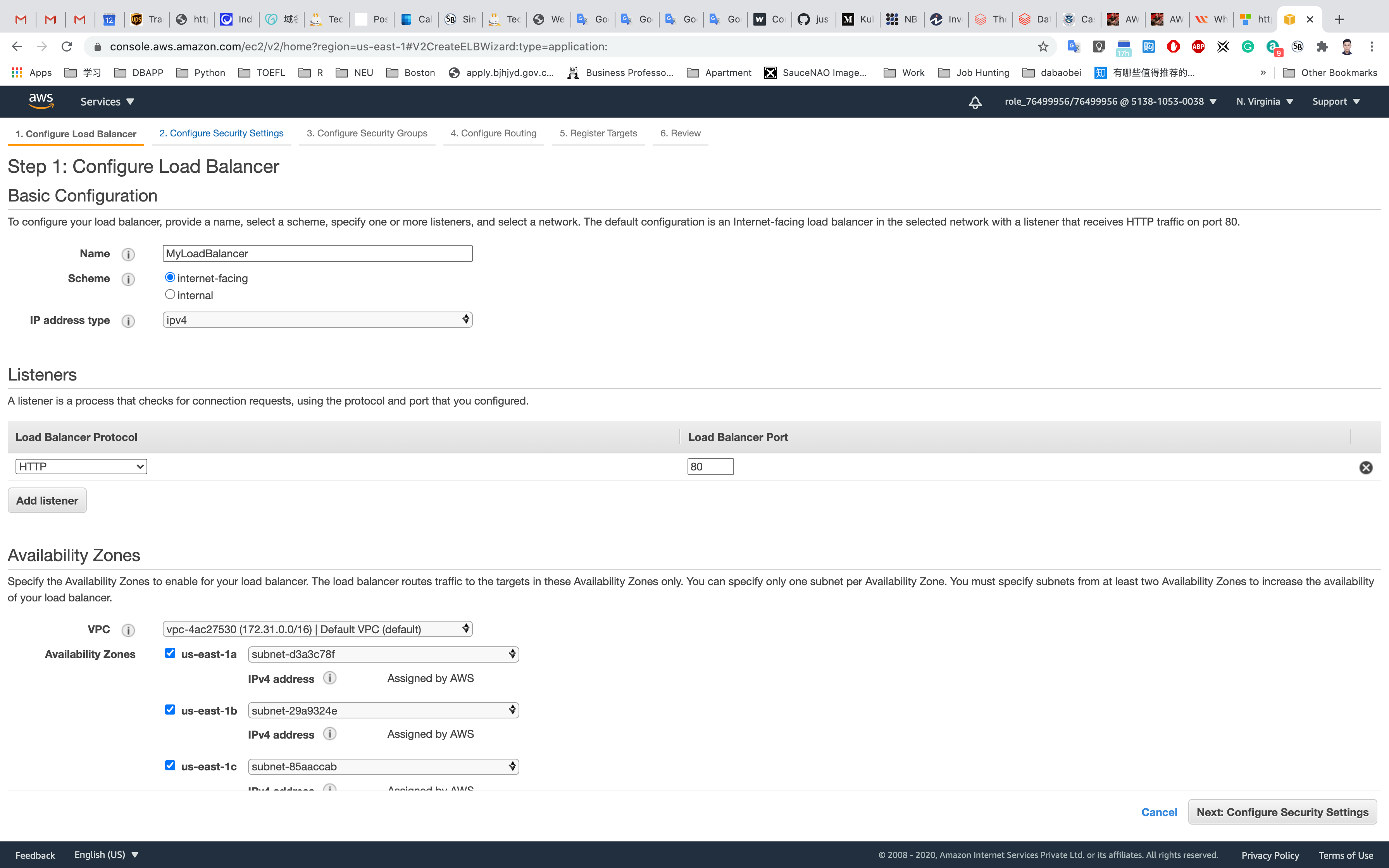Click the info icon next to Name
The image size is (1389, 868).
[x=128, y=254]
